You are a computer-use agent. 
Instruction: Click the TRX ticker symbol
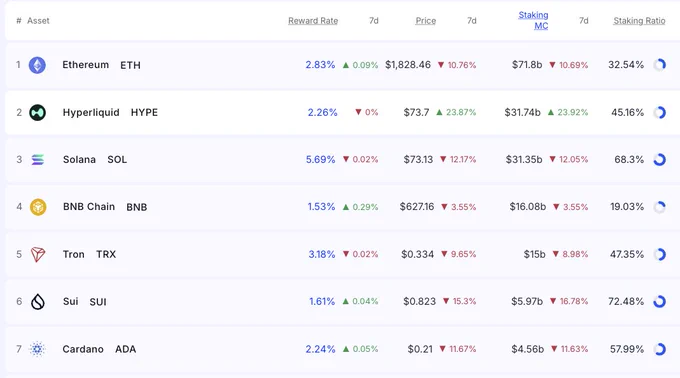point(106,254)
